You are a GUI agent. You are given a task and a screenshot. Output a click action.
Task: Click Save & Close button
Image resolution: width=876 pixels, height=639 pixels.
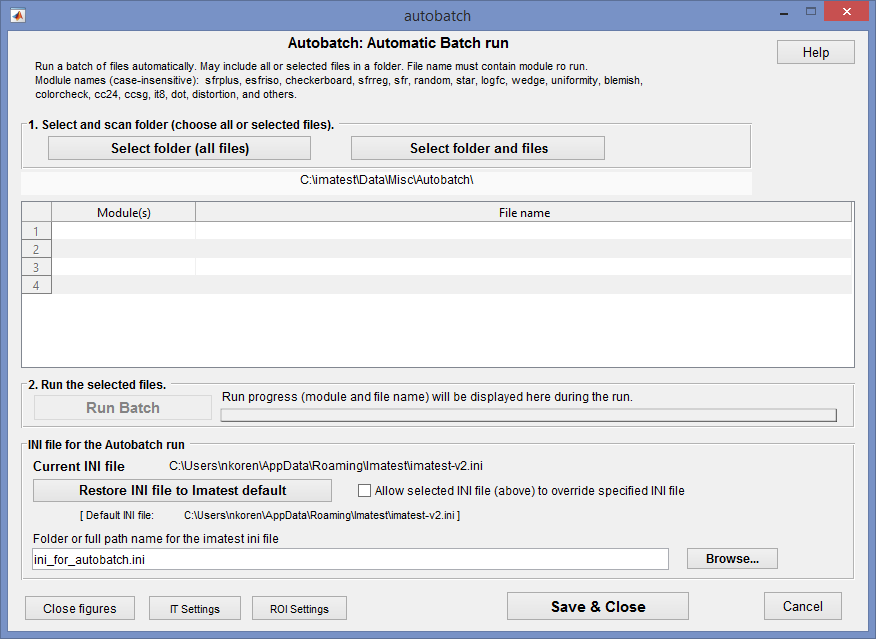coord(598,607)
